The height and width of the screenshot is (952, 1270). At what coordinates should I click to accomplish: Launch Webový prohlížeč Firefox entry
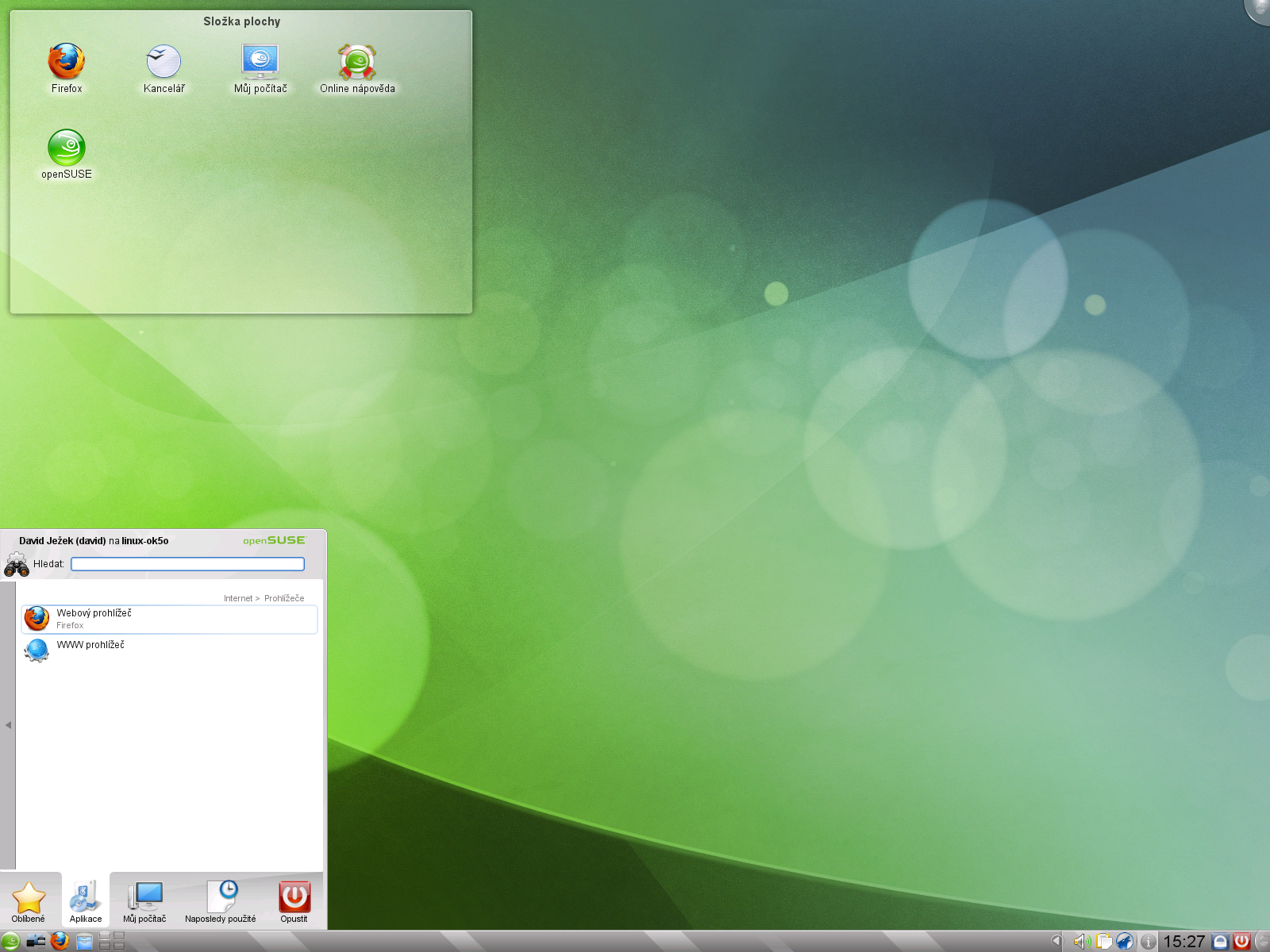tap(169, 619)
